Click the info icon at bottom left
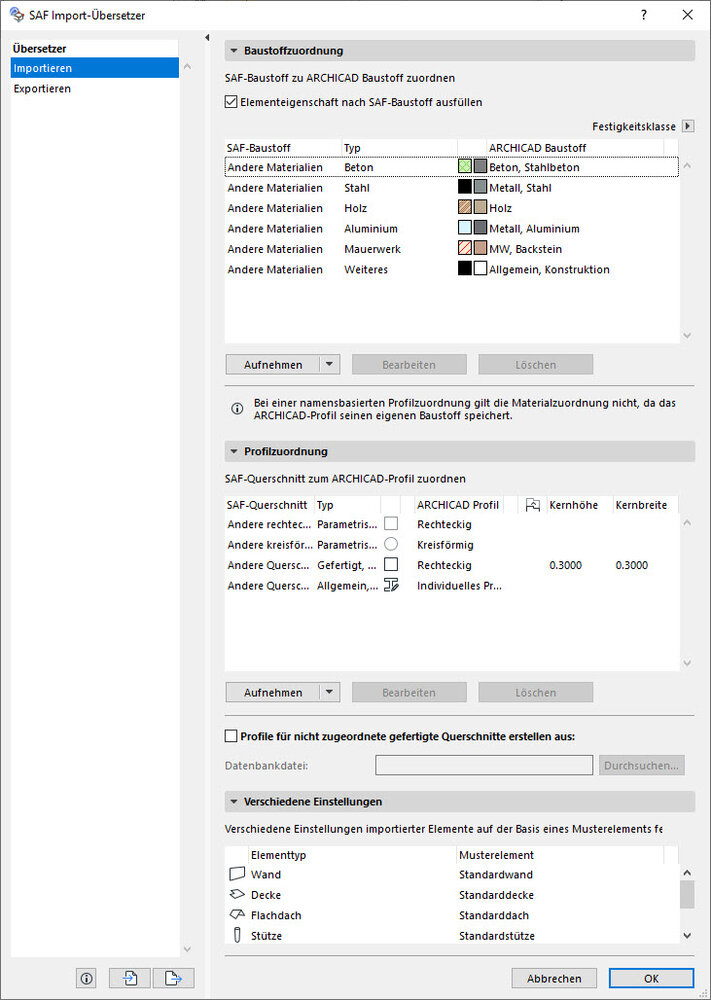 tap(87, 978)
